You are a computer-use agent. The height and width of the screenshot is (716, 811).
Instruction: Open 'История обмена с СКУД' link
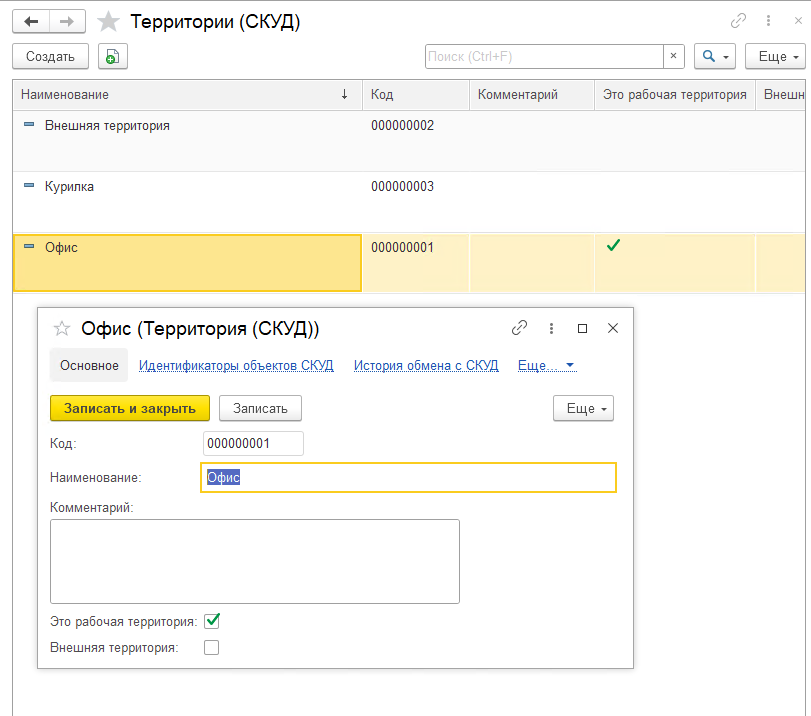426,366
